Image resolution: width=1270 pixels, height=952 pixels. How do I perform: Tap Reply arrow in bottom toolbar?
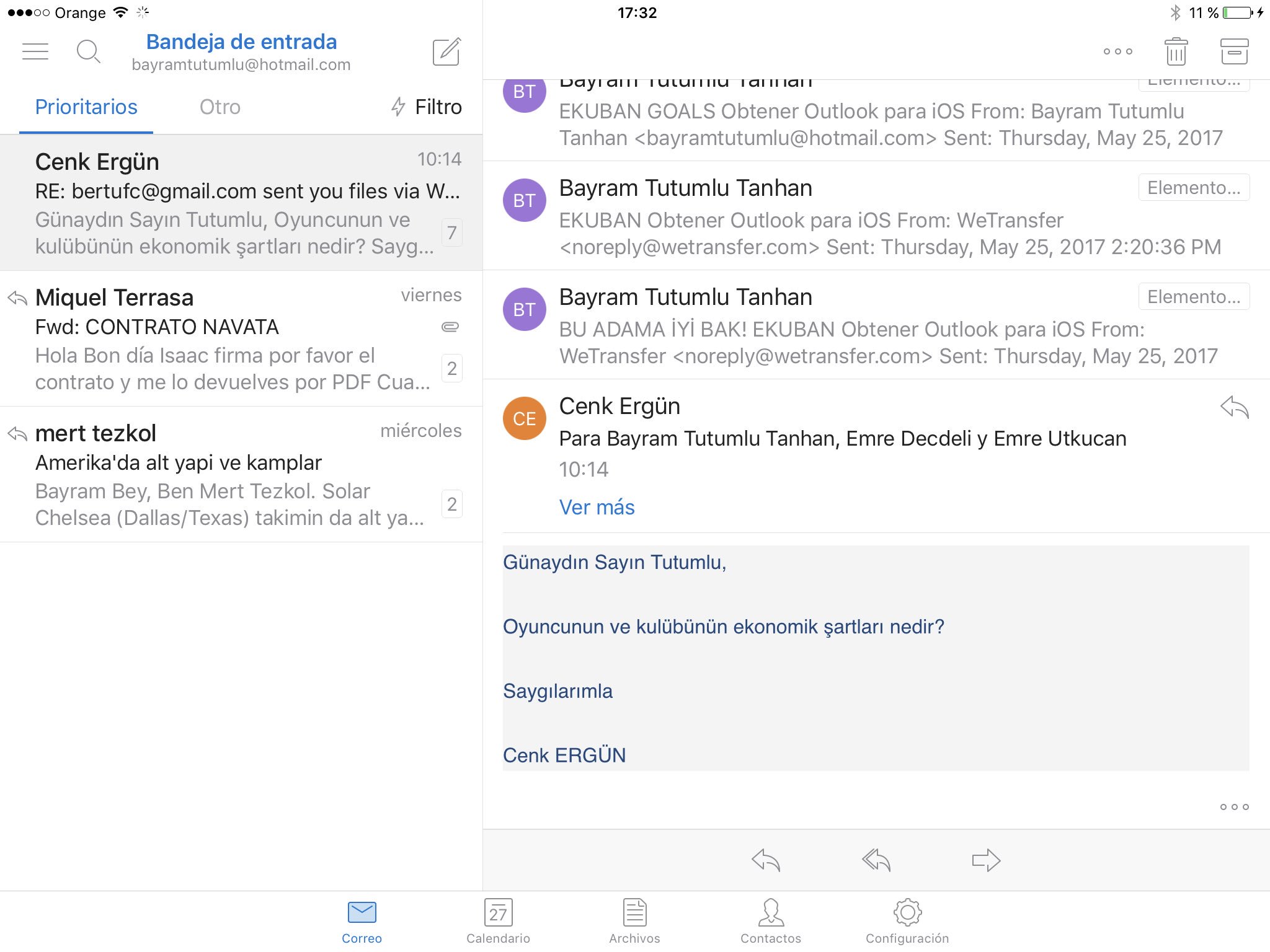(766, 860)
